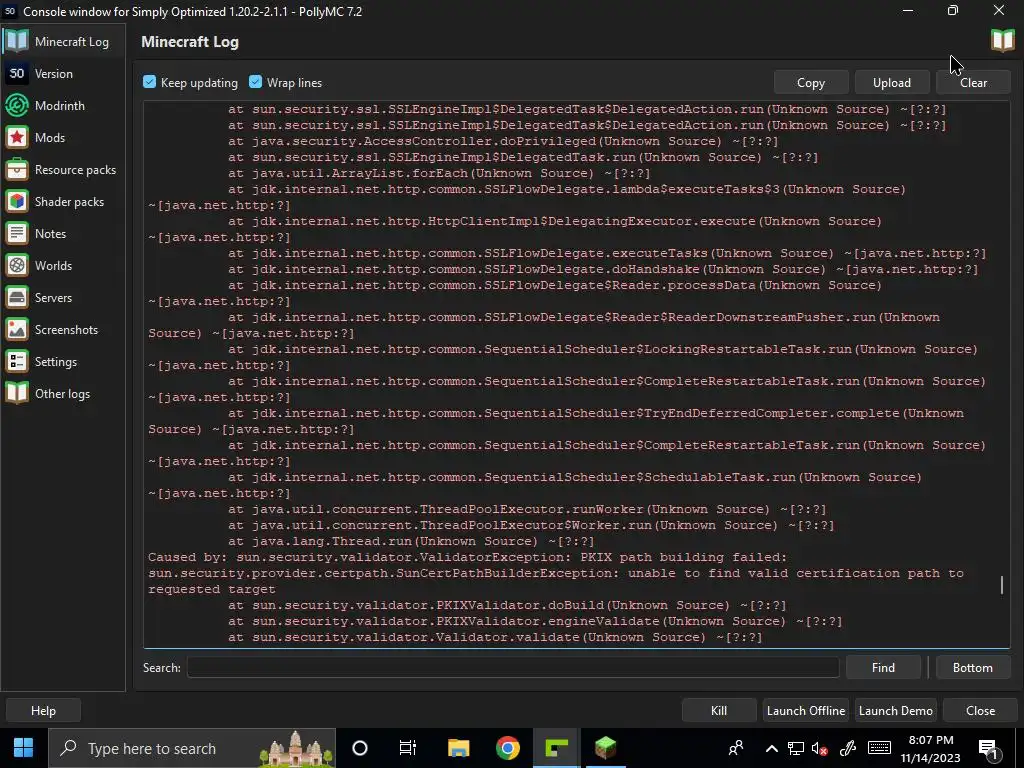Focus the log Search input field
The image size is (1024, 768).
pyautogui.click(x=513, y=667)
